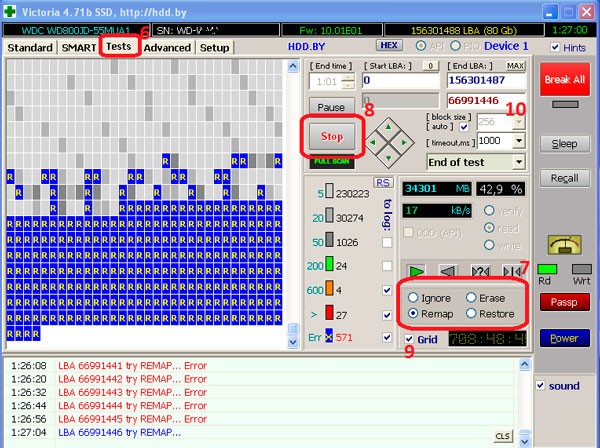This screenshot has width=600, height=448.
Task: Toggle the sound checkbox
Action: click(x=540, y=385)
